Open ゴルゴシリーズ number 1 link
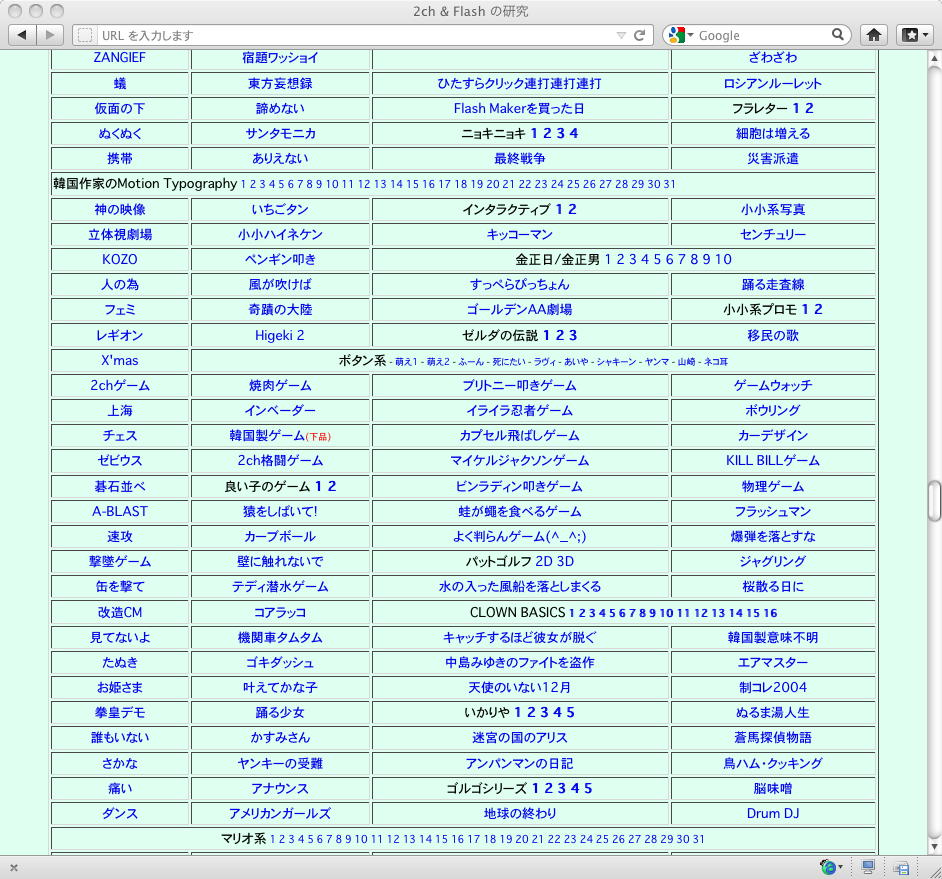 tap(535, 788)
